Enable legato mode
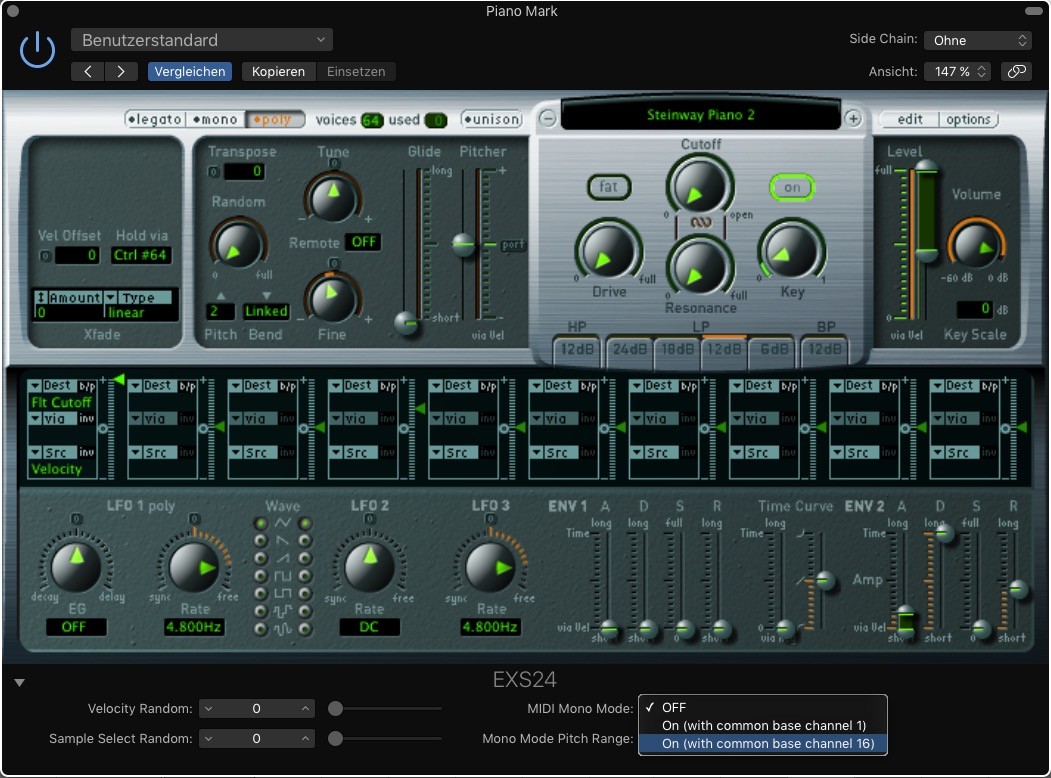Image resolution: width=1051 pixels, height=778 pixels. coord(155,119)
